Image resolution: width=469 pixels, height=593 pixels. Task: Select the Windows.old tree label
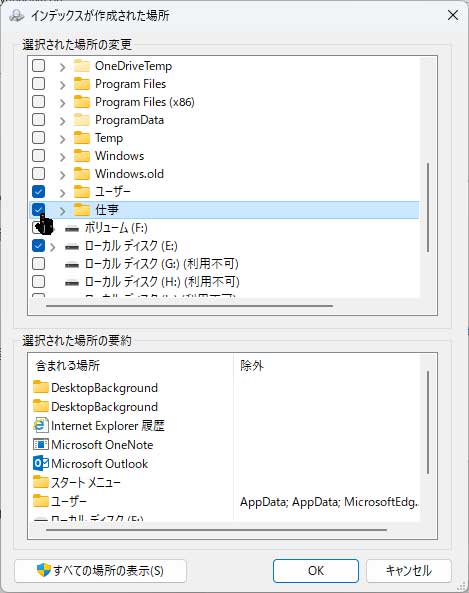129,174
